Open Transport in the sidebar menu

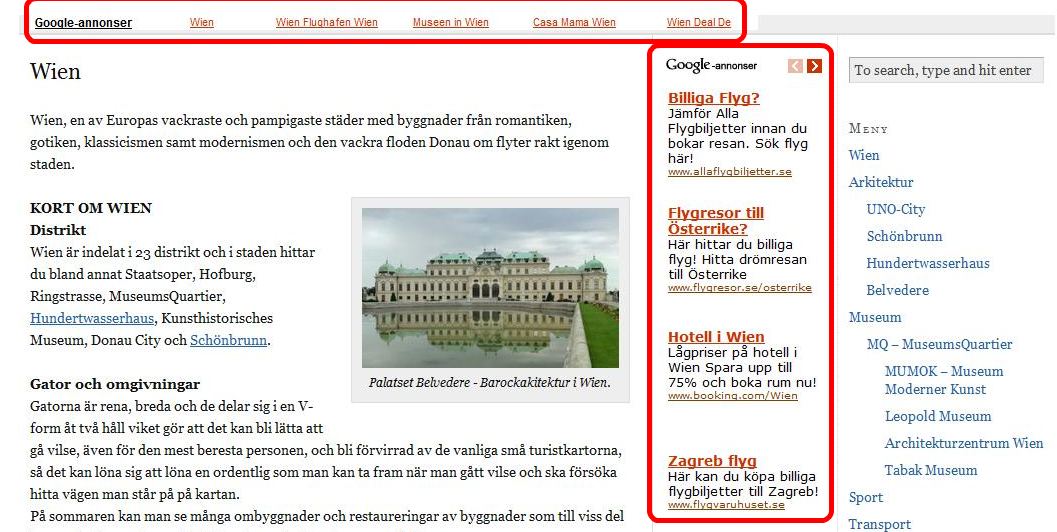tap(880, 524)
